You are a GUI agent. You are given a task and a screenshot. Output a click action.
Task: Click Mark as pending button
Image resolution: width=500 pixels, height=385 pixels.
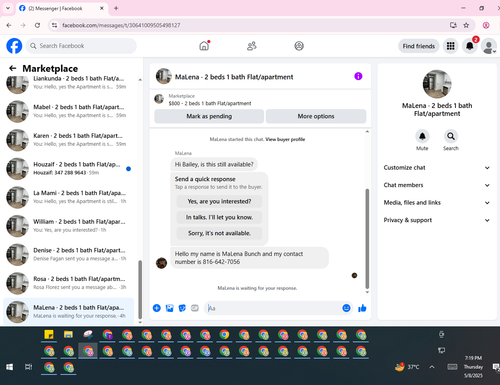coord(209,116)
